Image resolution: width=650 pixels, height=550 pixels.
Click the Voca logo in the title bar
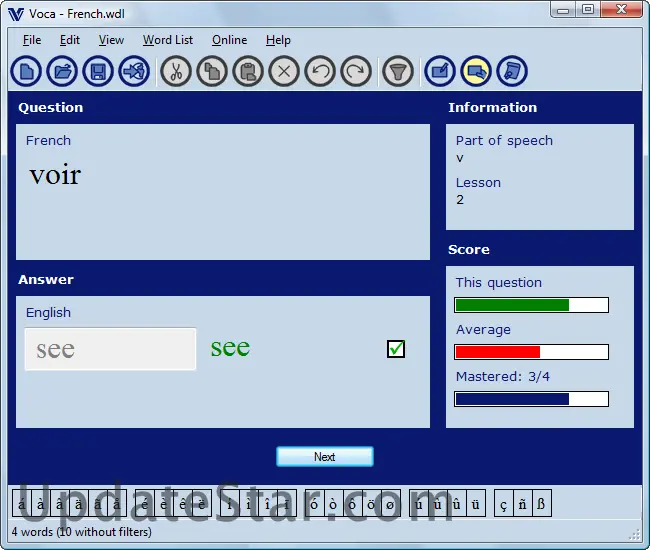[16, 14]
